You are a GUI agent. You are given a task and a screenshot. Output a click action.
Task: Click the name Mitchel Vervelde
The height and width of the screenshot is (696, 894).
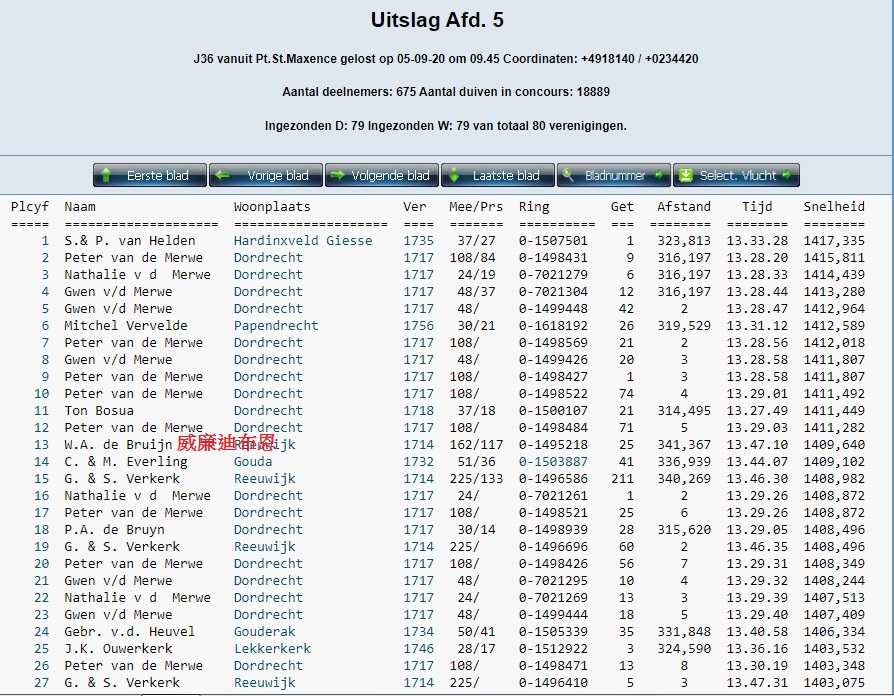(130, 325)
